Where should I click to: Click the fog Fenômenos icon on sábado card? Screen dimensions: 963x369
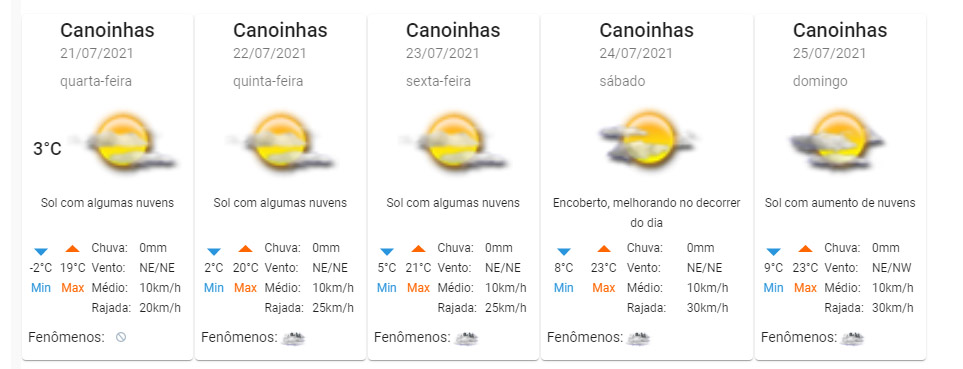[638, 338]
